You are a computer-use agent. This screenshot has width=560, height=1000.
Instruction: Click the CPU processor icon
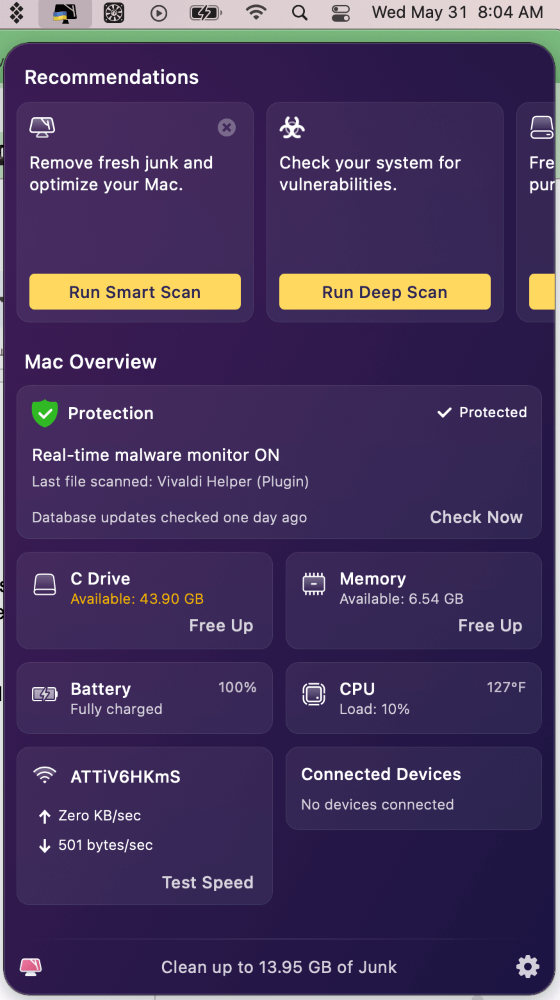click(x=314, y=695)
